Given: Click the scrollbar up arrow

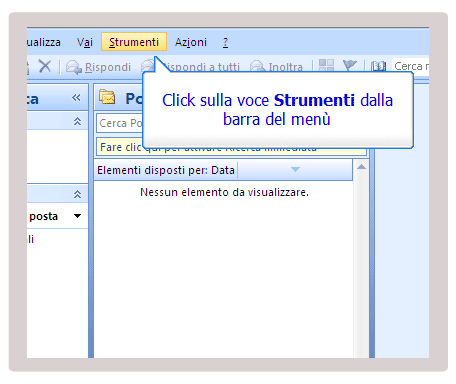Looking at the screenshot, I should (x=361, y=167).
